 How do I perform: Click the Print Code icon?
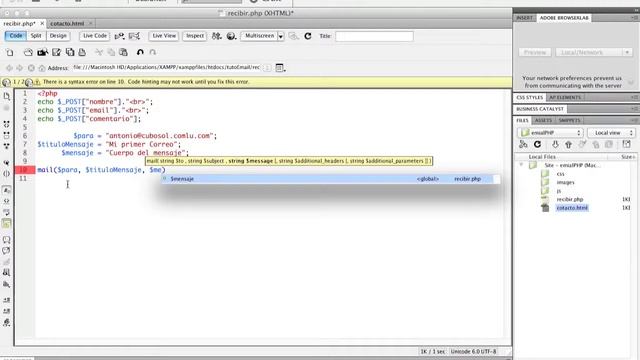[x=82, y=52]
